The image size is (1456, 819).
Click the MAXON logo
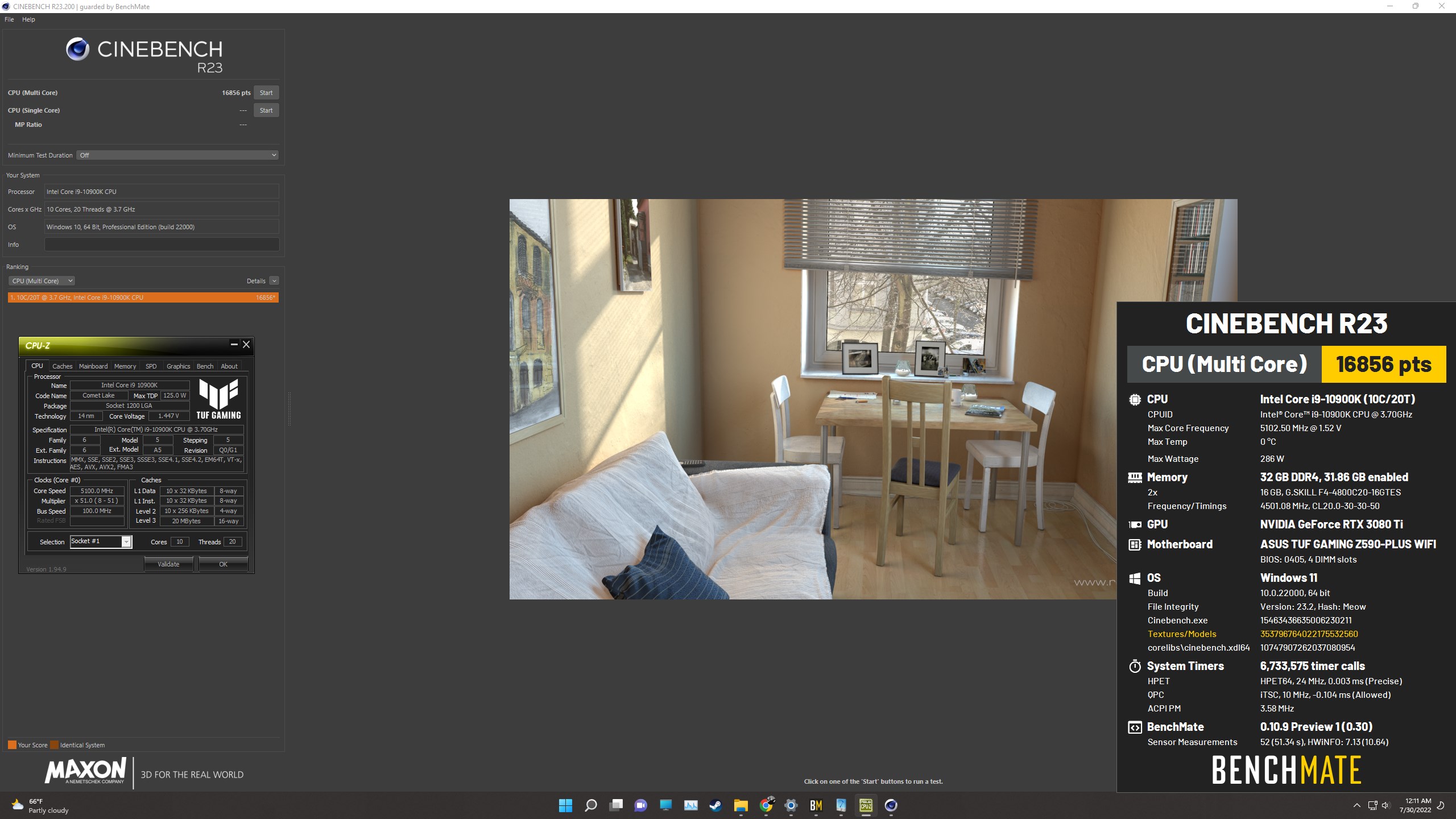(x=85, y=772)
